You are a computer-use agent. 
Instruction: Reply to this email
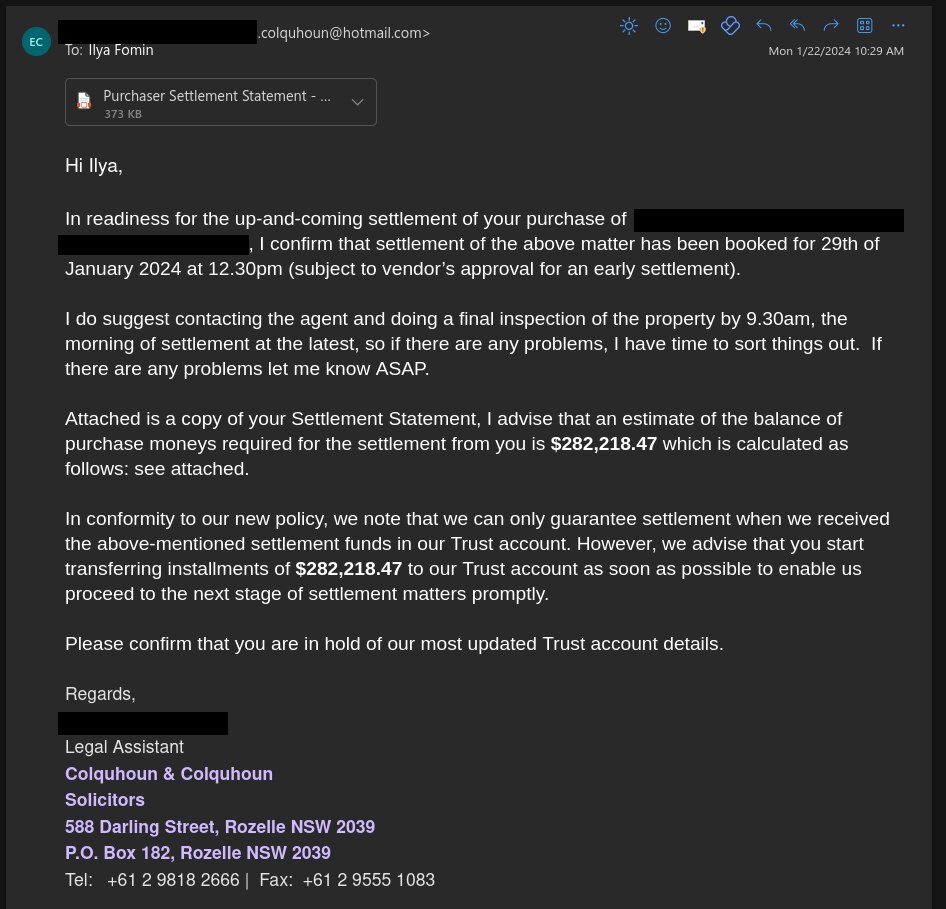pyautogui.click(x=764, y=26)
